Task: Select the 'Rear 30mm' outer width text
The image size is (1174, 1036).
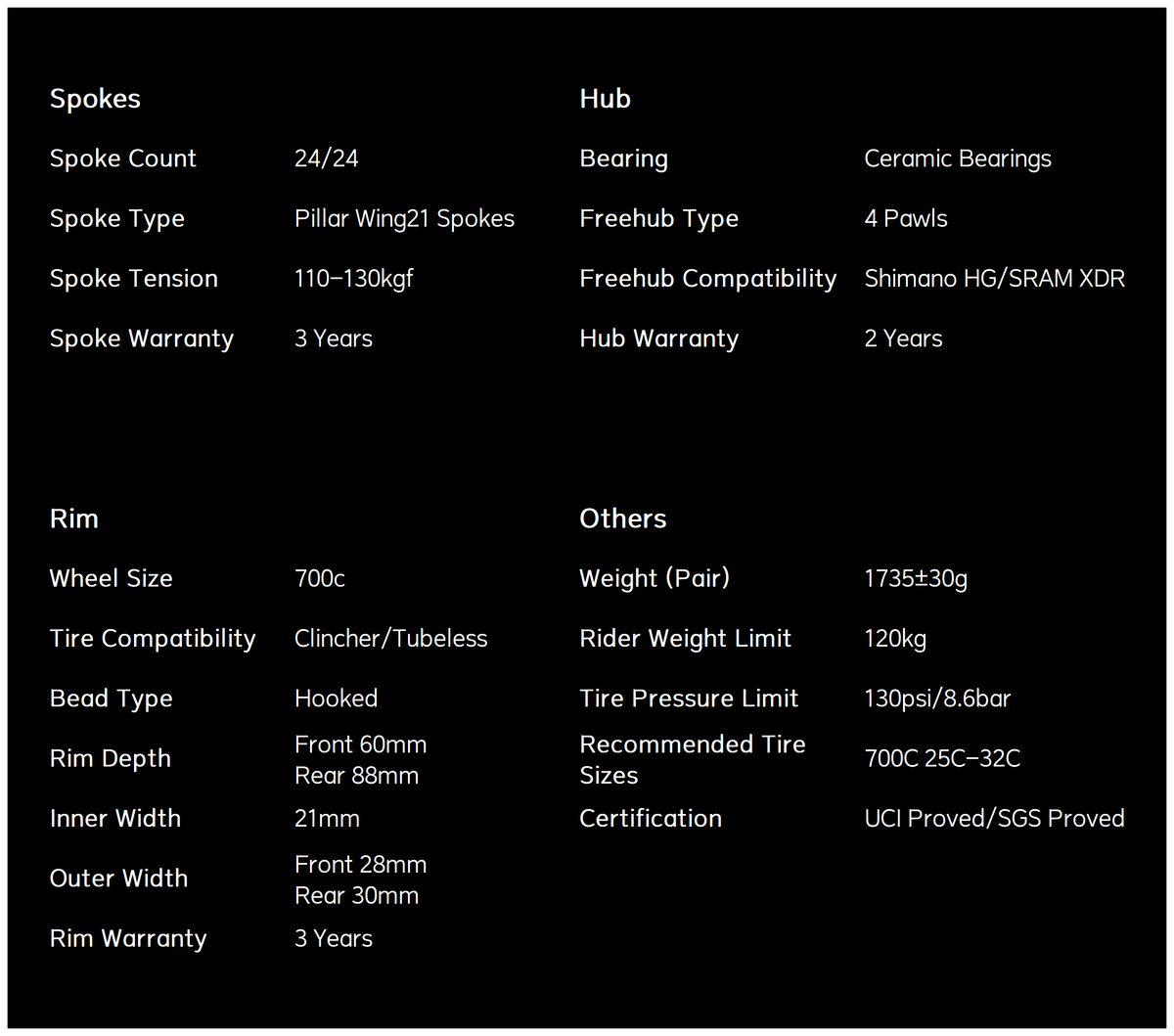Action: (x=356, y=896)
